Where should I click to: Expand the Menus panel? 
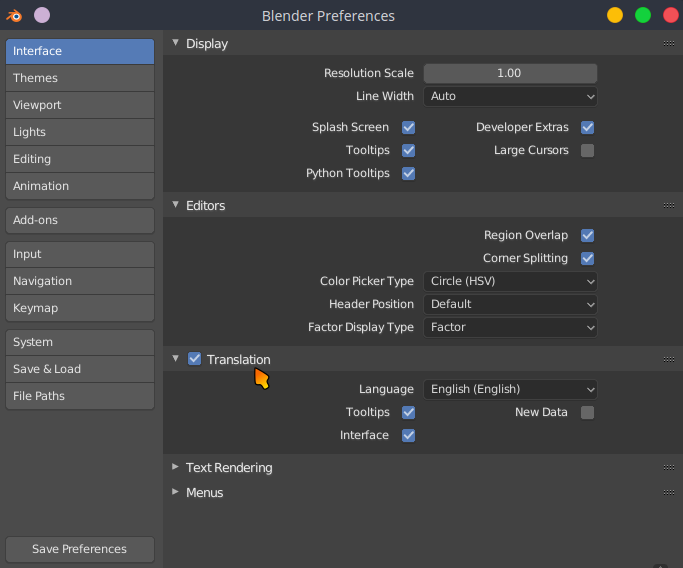pos(176,492)
